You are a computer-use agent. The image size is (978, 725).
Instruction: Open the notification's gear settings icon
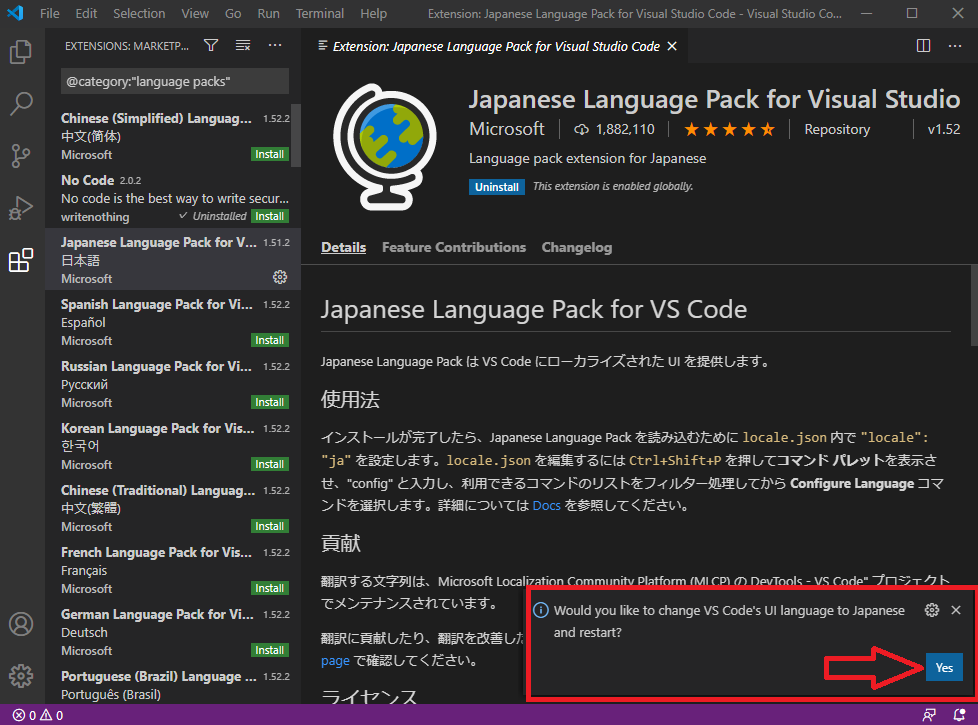(x=932, y=610)
